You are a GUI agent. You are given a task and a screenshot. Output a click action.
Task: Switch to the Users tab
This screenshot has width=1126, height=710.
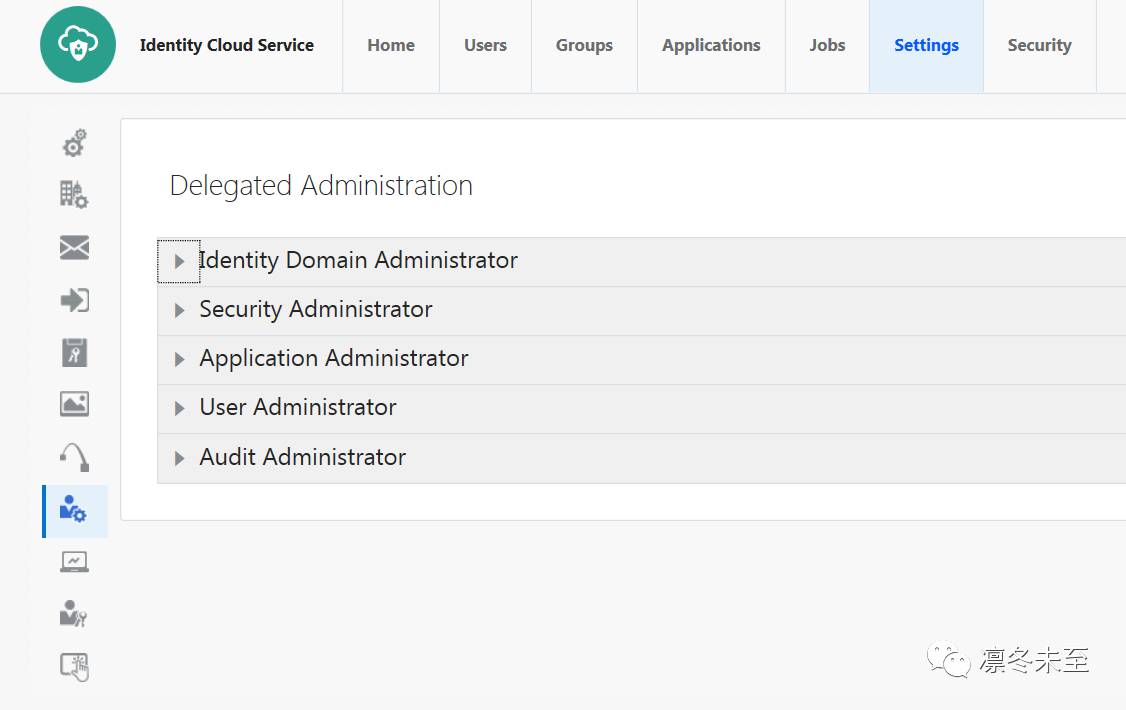point(485,45)
